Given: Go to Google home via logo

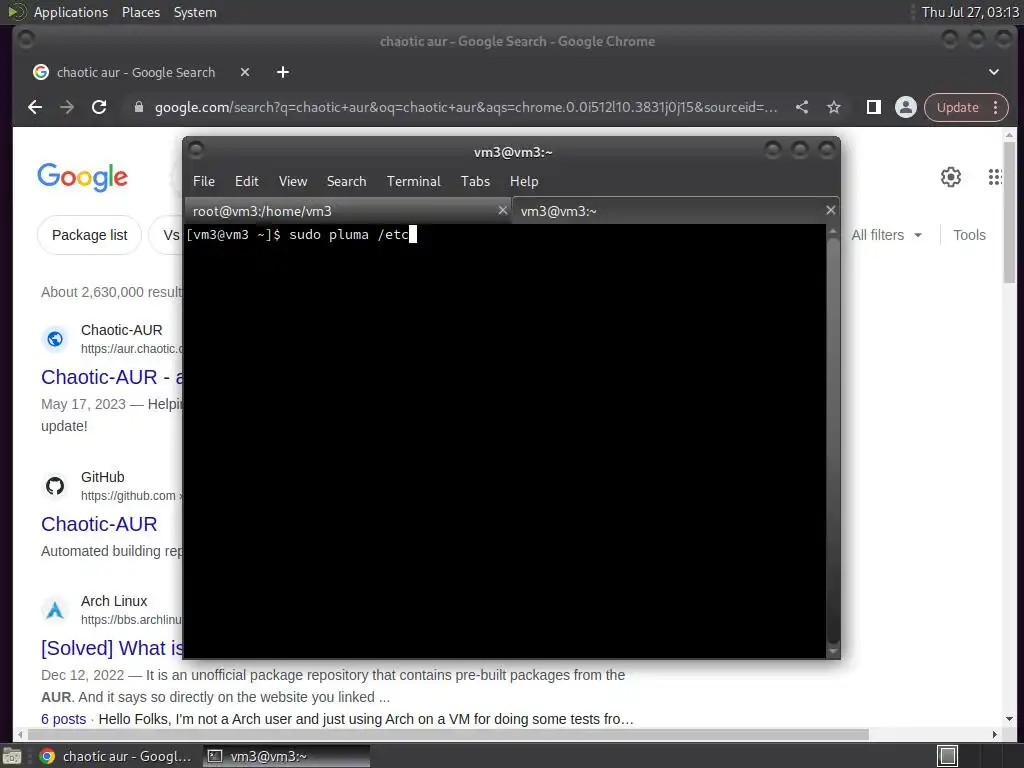Looking at the screenshot, I should (x=82, y=177).
